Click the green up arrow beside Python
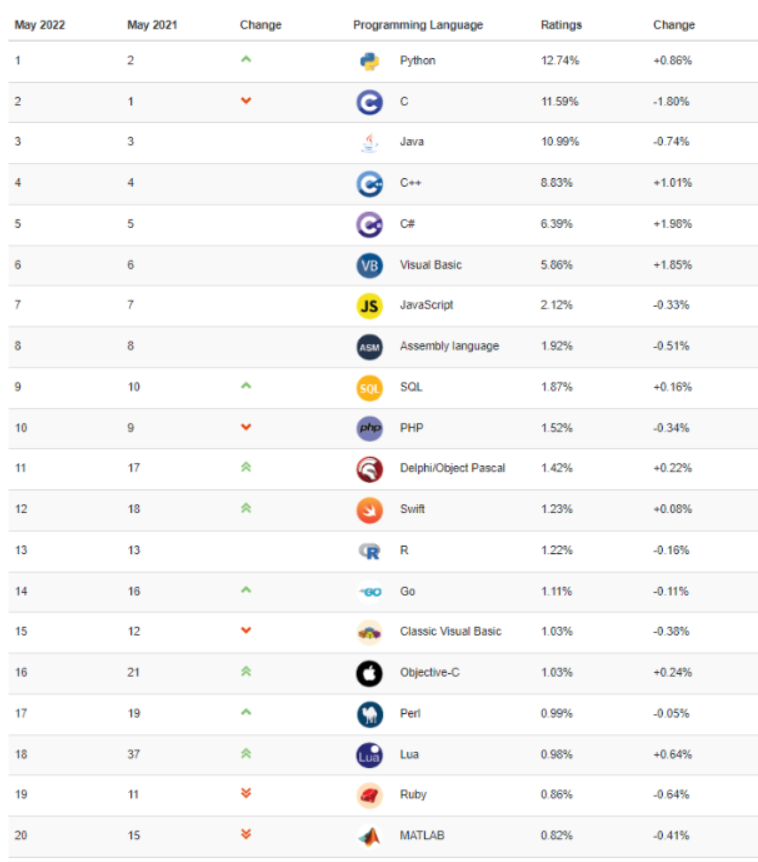This screenshot has width=758, height=862. [246, 60]
